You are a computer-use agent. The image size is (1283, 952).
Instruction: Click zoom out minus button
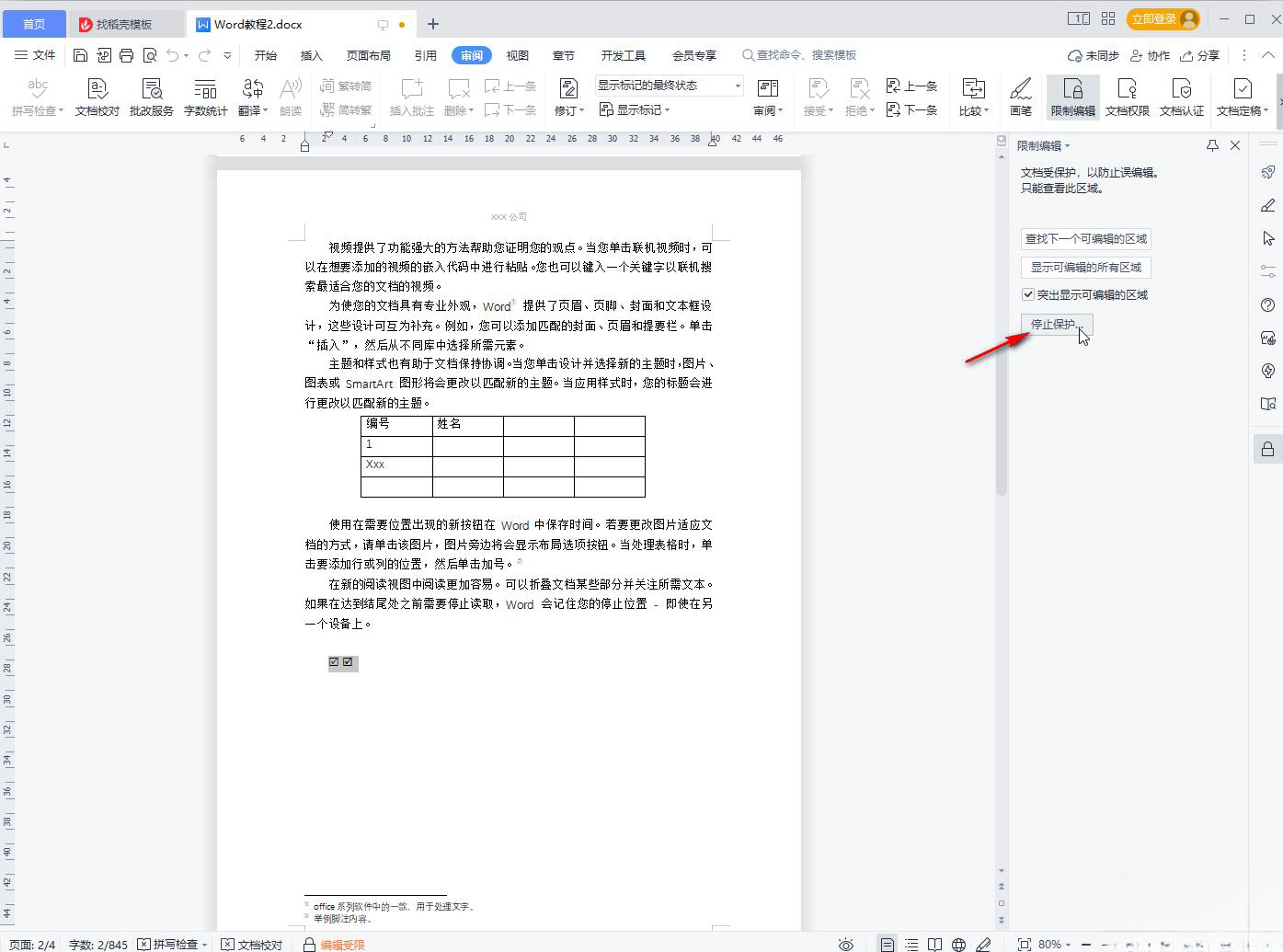coord(1086,944)
